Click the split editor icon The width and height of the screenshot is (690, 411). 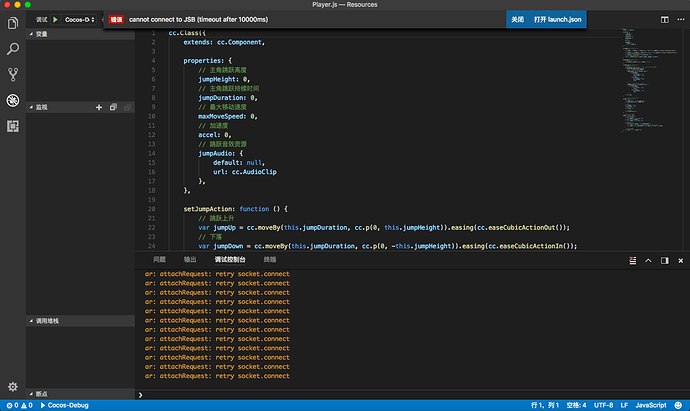coord(665,19)
